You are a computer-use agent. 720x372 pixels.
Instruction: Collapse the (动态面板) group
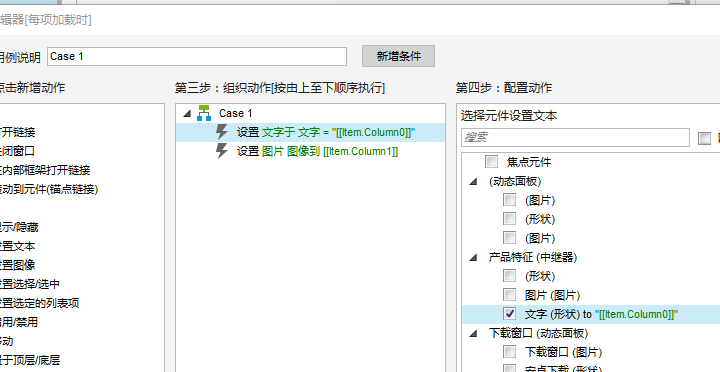coord(473,182)
